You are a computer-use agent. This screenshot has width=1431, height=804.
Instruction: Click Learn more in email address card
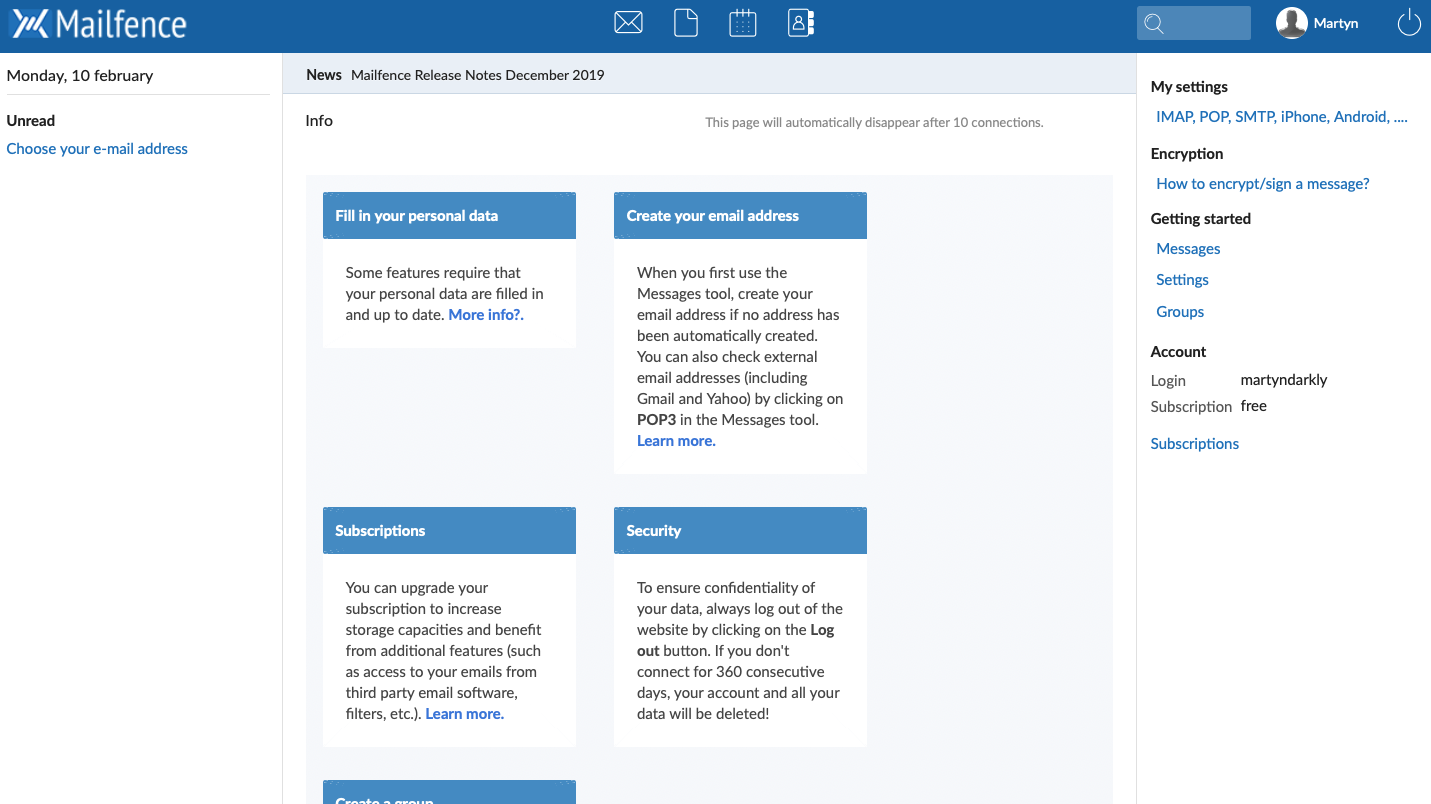coord(676,441)
